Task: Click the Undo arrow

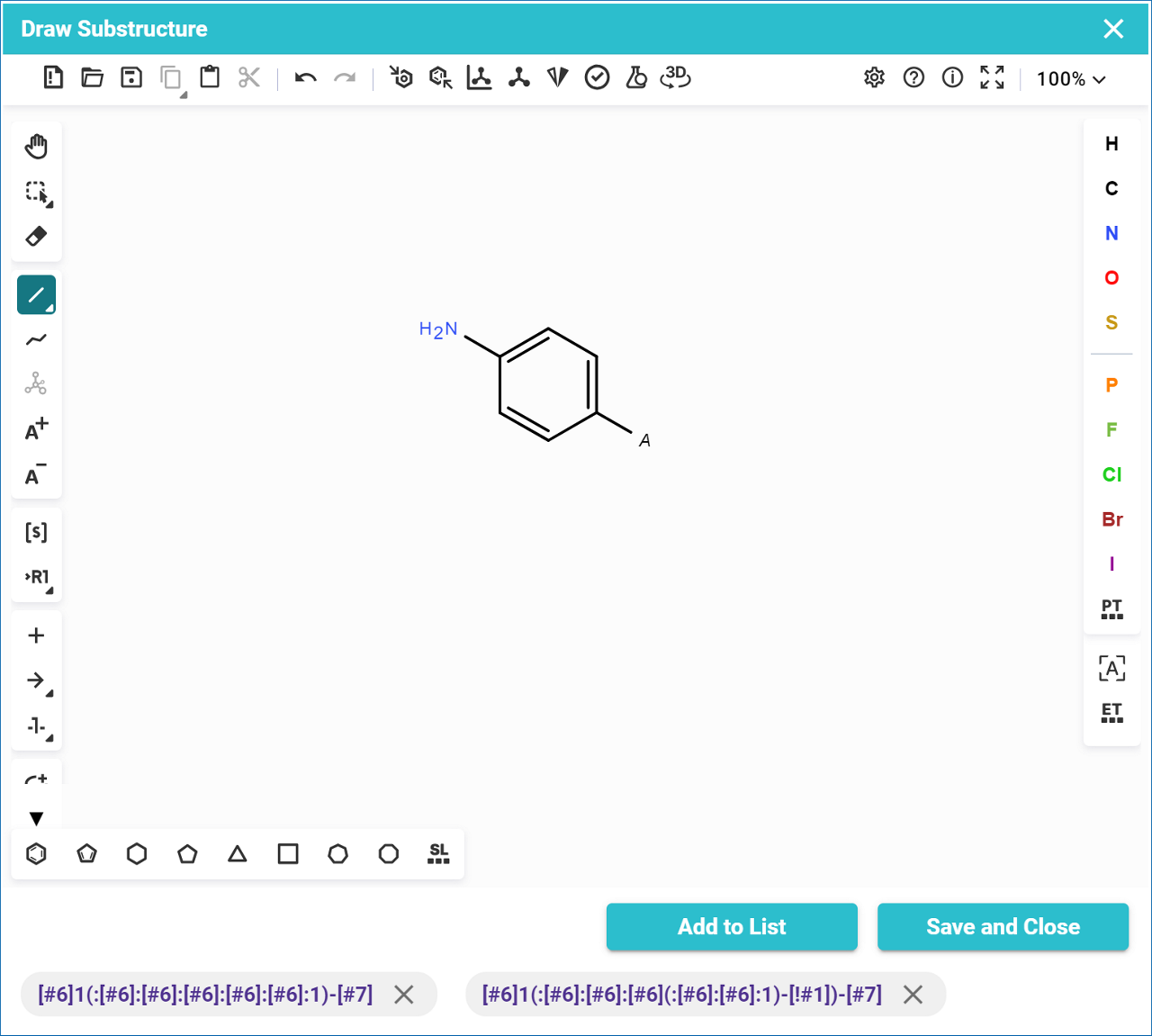Action: [x=306, y=78]
